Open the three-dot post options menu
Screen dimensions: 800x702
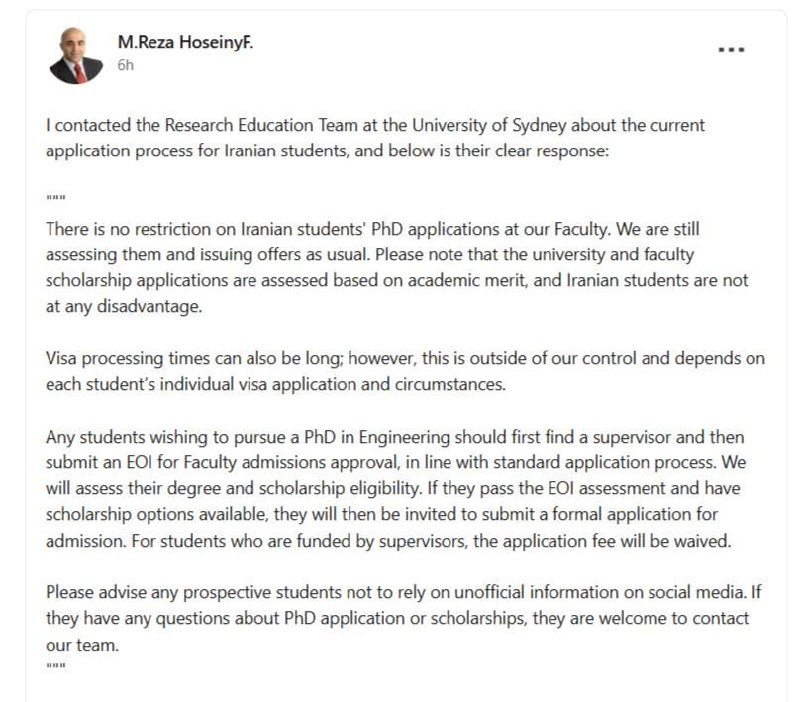pyautogui.click(x=731, y=49)
